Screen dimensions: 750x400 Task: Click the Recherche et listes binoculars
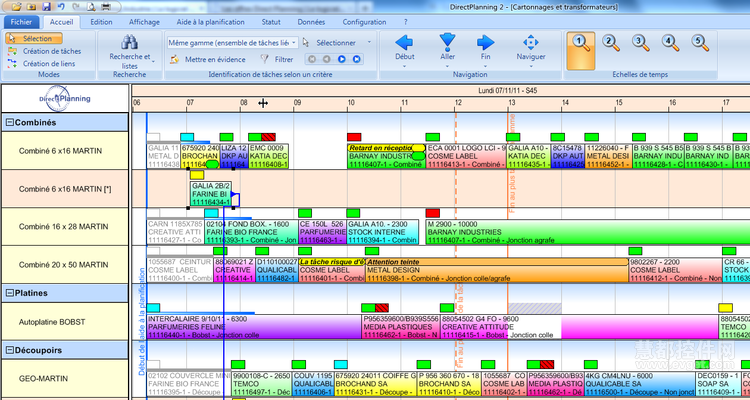[130, 43]
